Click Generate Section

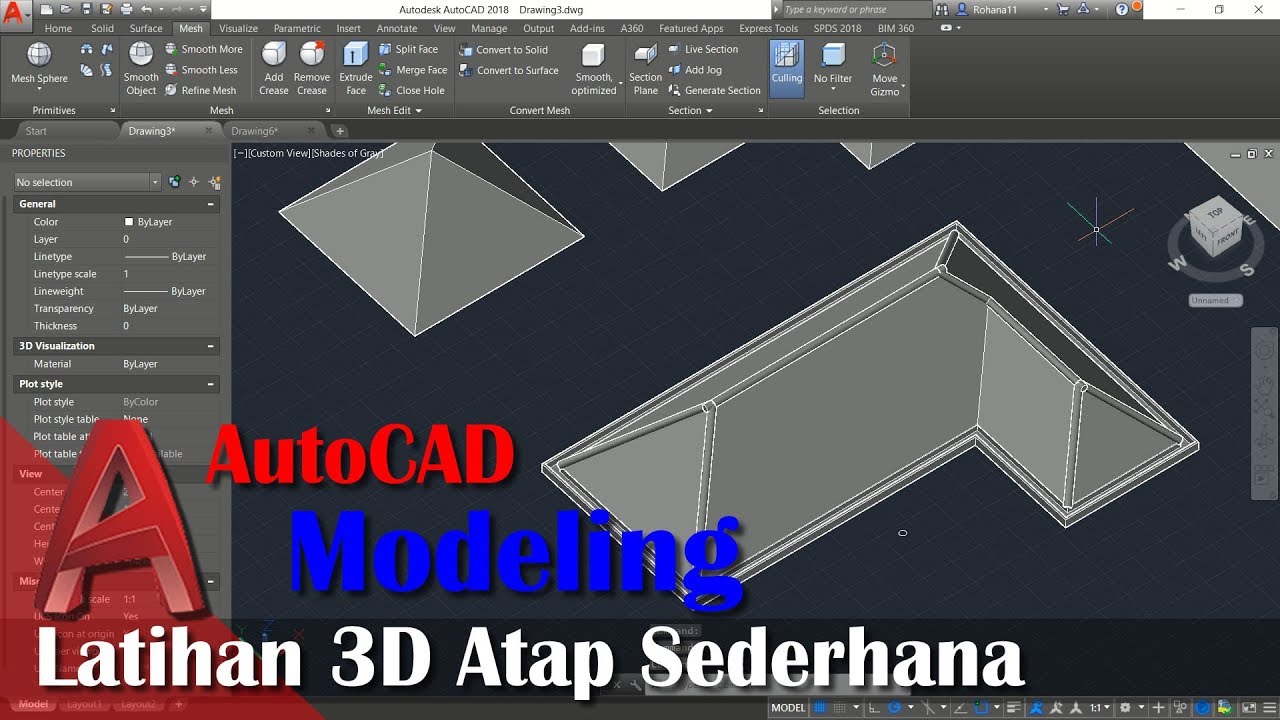[x=714, y=90]
